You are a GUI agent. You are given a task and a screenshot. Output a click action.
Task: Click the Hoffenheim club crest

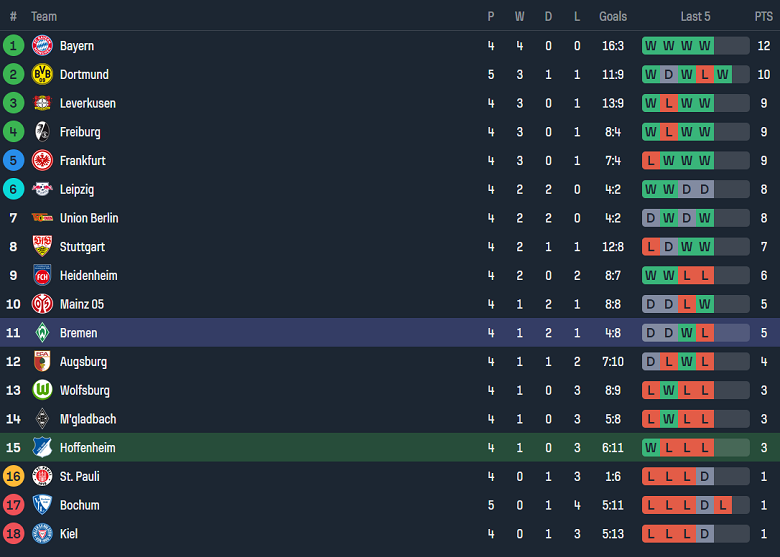click(42, 448)
